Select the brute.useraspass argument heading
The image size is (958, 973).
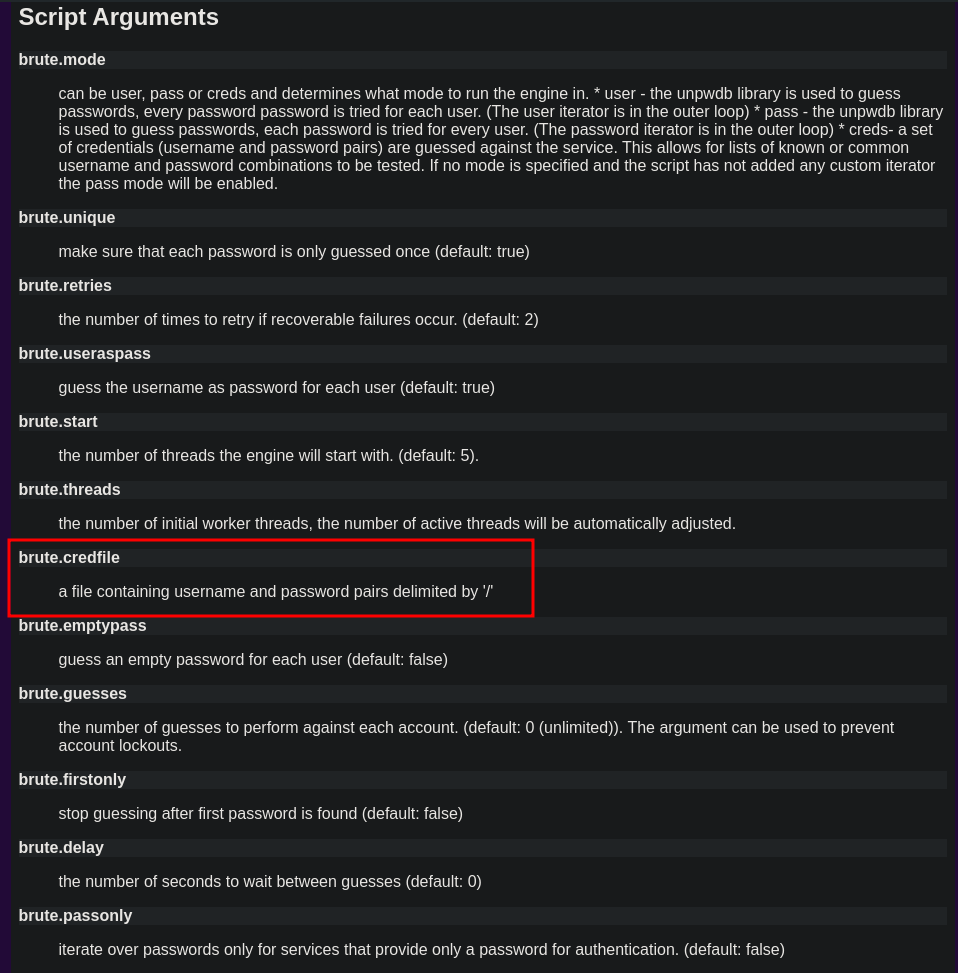84,354
